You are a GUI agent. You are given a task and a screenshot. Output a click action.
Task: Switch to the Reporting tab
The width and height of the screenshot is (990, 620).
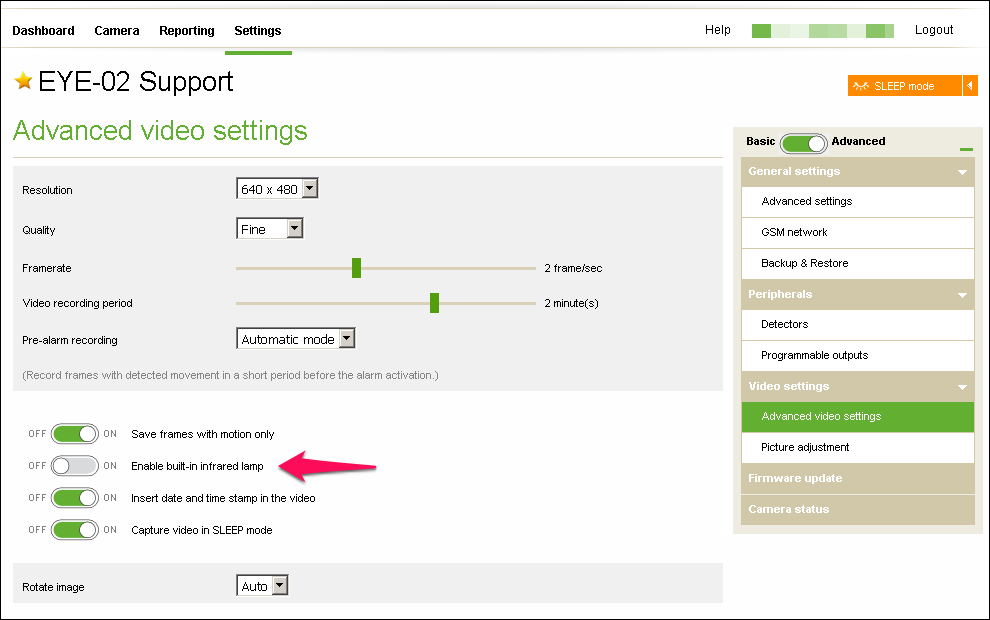click(x=187, y=31)
